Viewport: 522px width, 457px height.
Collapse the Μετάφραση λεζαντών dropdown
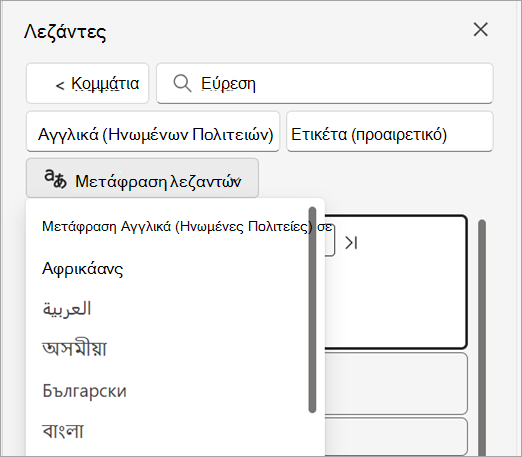142,178
